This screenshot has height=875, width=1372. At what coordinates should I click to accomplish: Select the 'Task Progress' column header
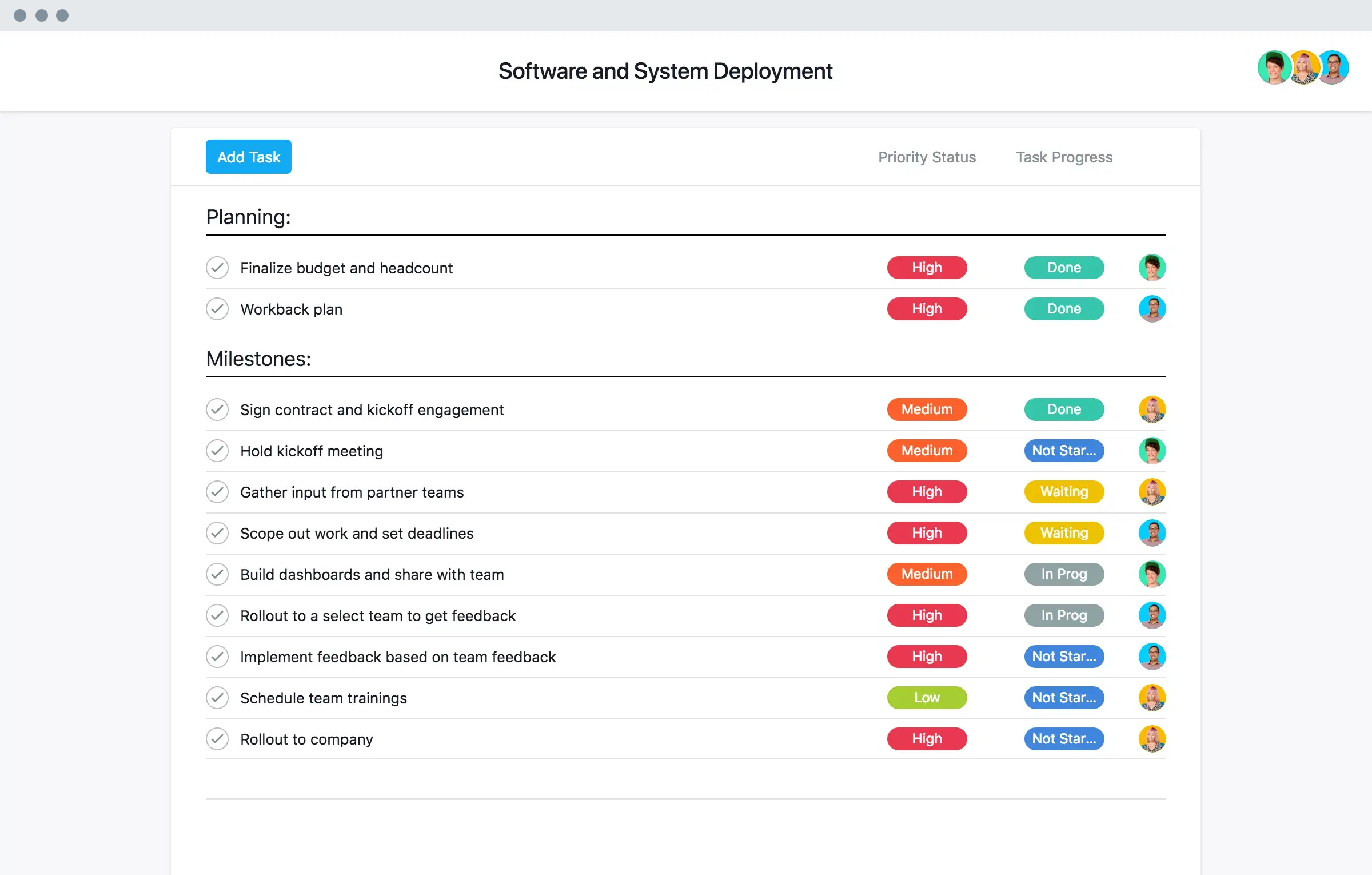click(1064, 157)
